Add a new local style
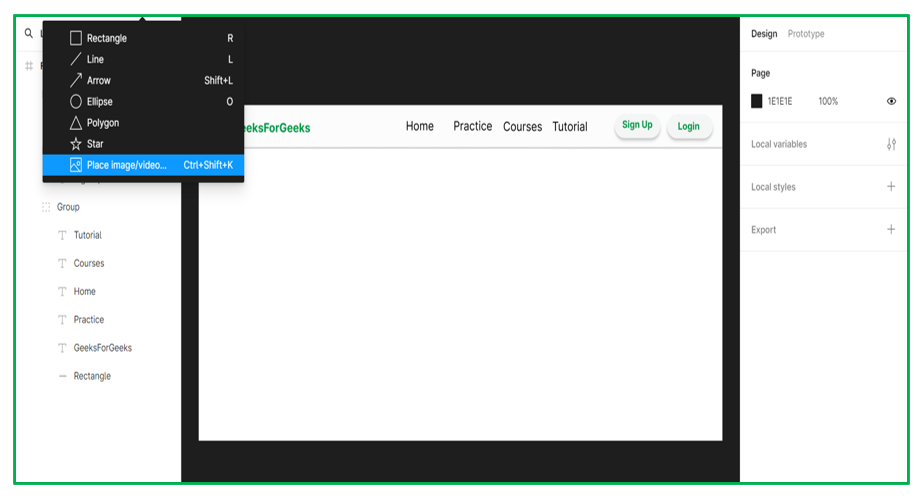 tap(891, 187)
